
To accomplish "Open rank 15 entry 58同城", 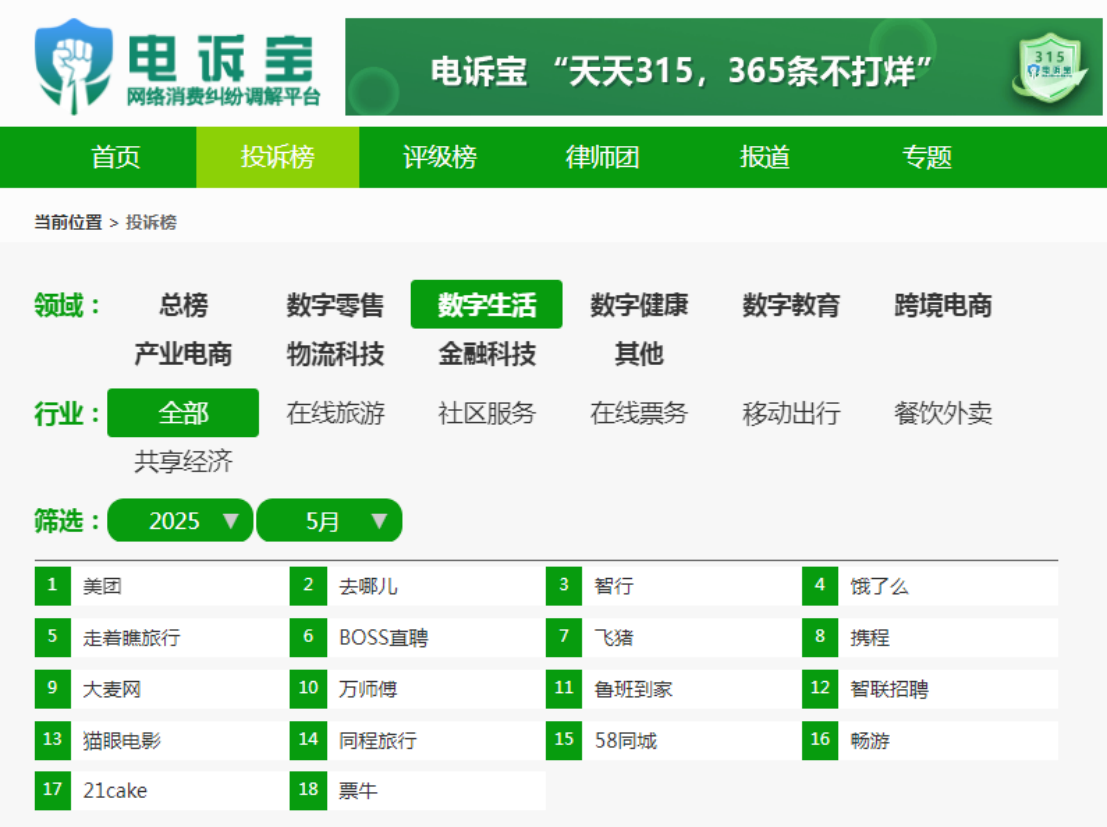I will pos(674,741).
